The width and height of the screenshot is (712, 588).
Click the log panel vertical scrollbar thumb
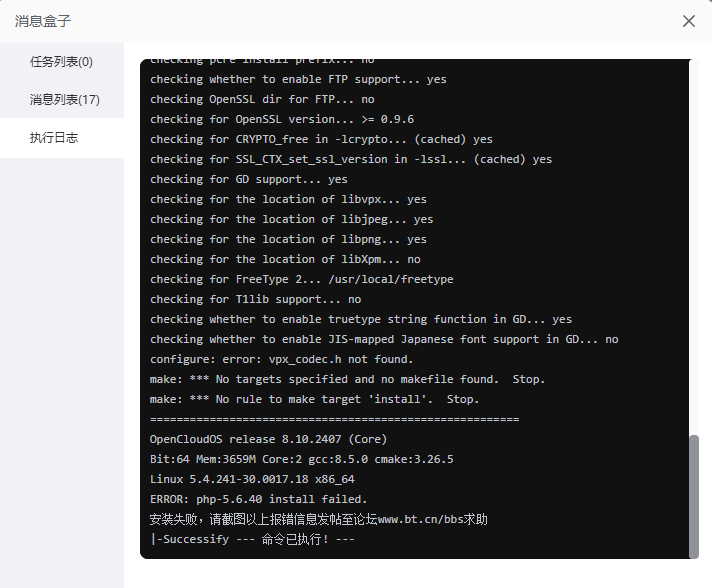point(694,496)
